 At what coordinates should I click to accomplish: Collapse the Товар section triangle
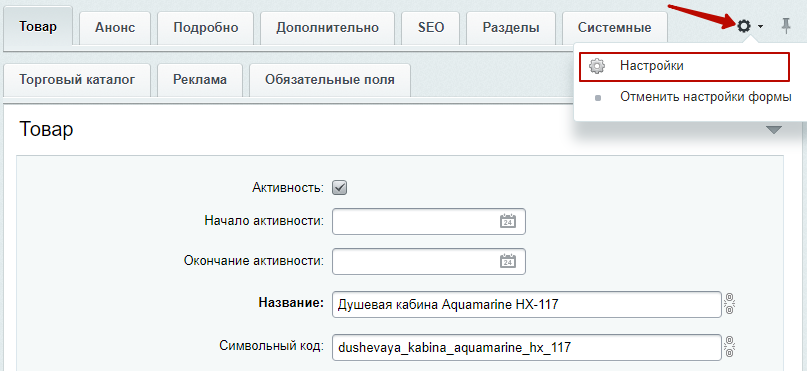774,130
